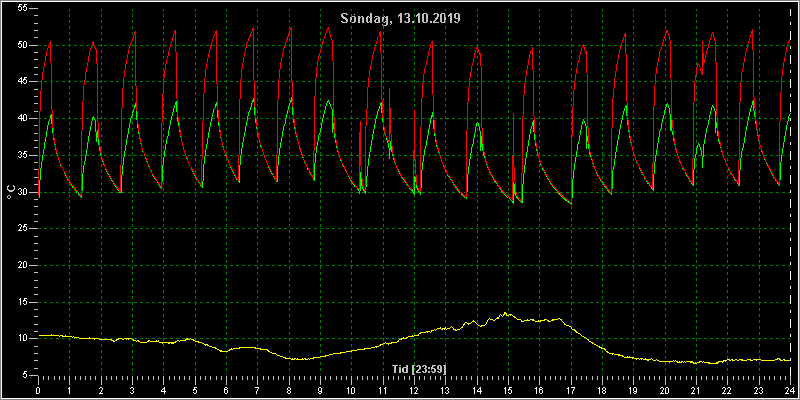
Task: Click the Tid [23:59] time label
Action: click(419, 369)
